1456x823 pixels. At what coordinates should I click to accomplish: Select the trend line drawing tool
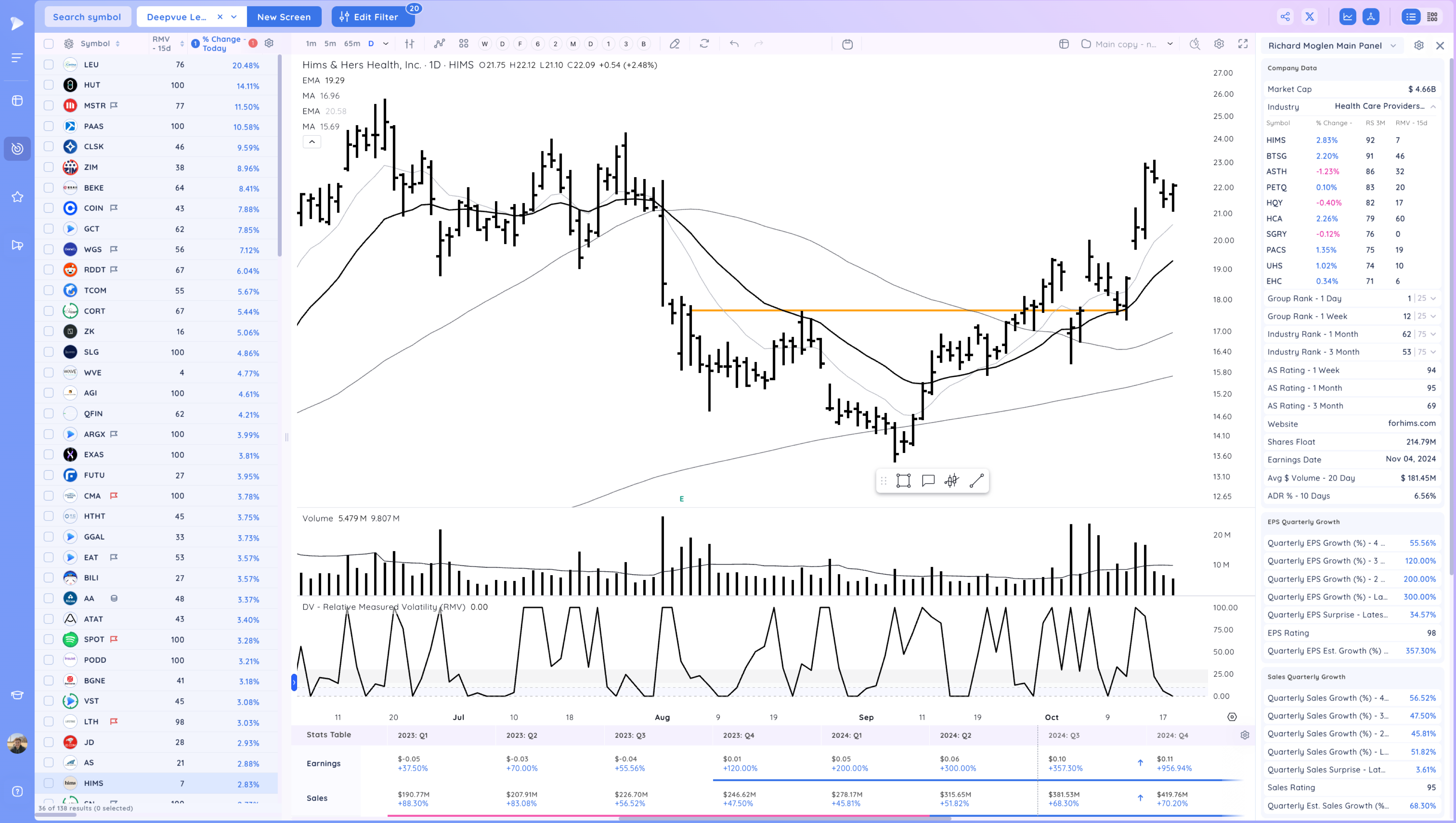coord(977,481)
